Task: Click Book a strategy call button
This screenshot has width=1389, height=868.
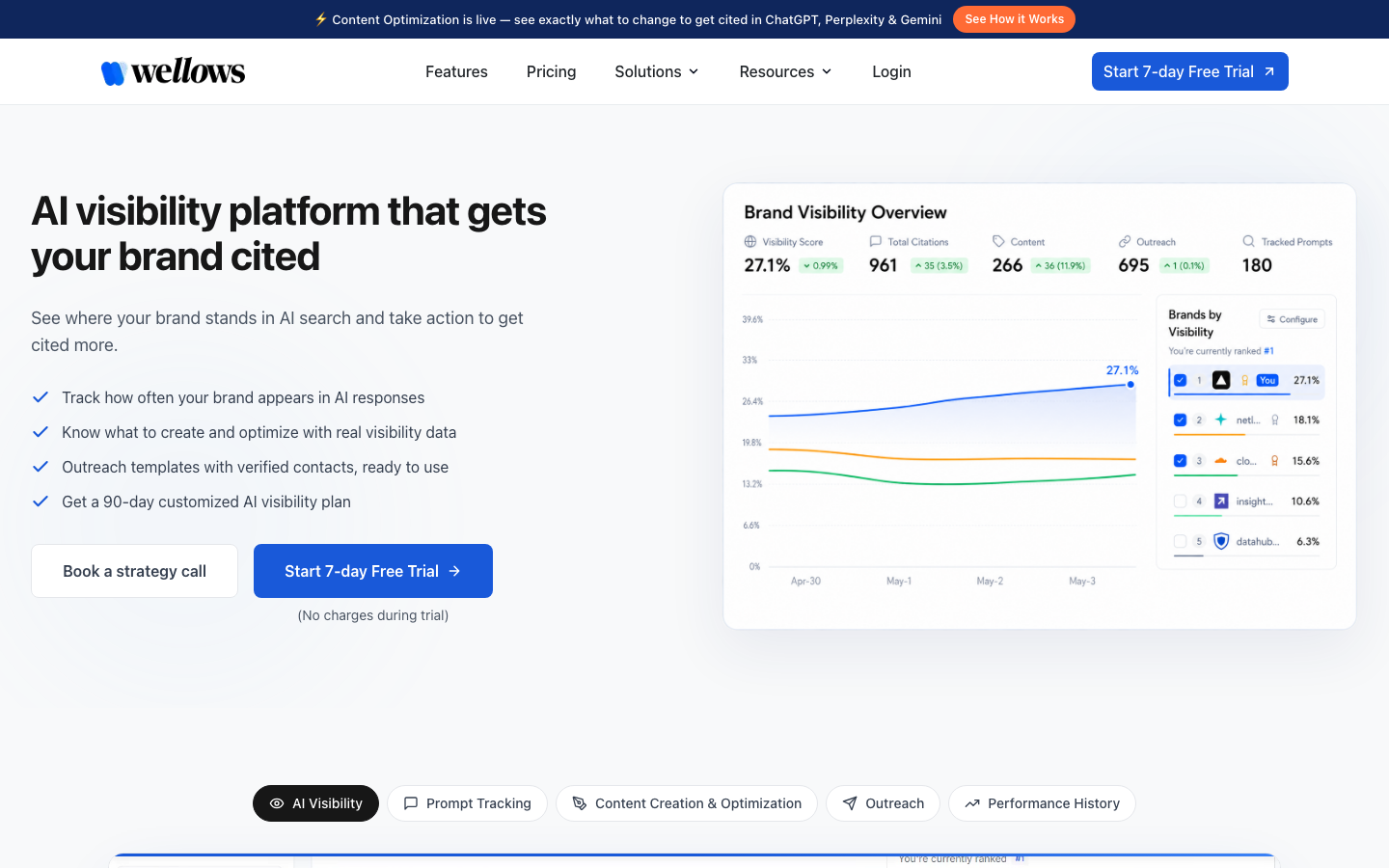Action: [x=134, y=571]
